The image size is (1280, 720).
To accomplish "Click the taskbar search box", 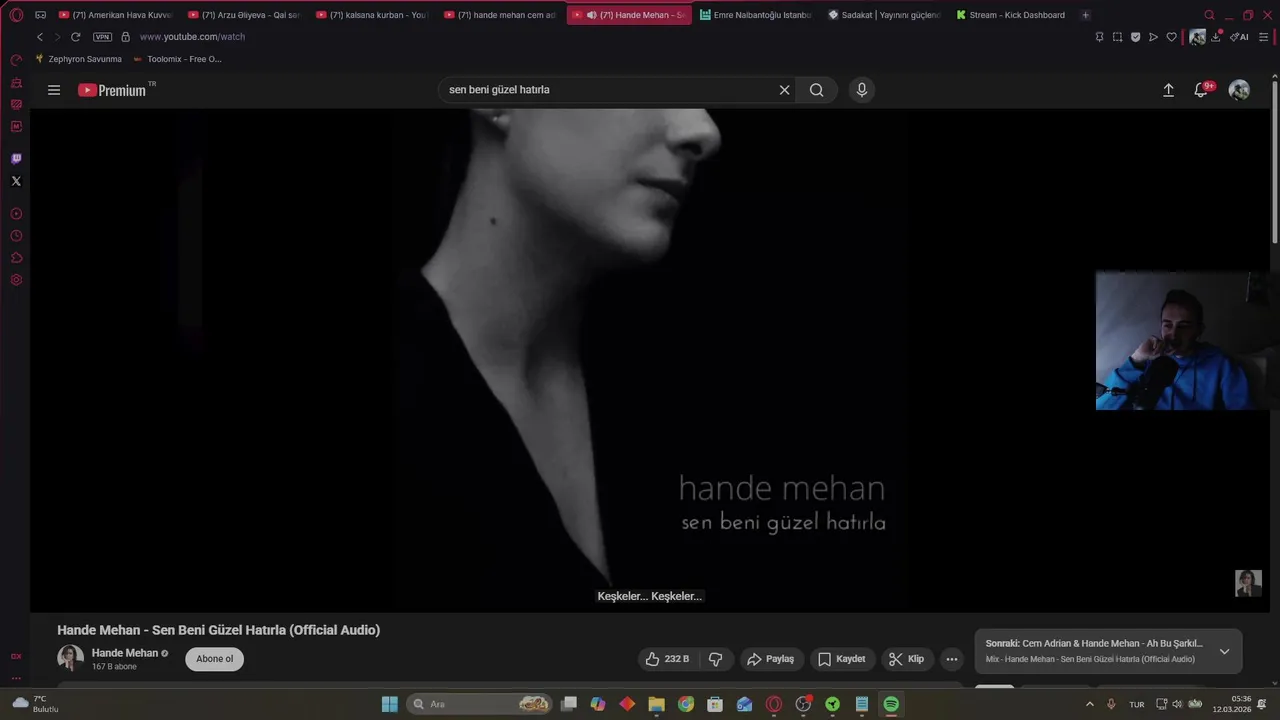I will coord(480,704).
